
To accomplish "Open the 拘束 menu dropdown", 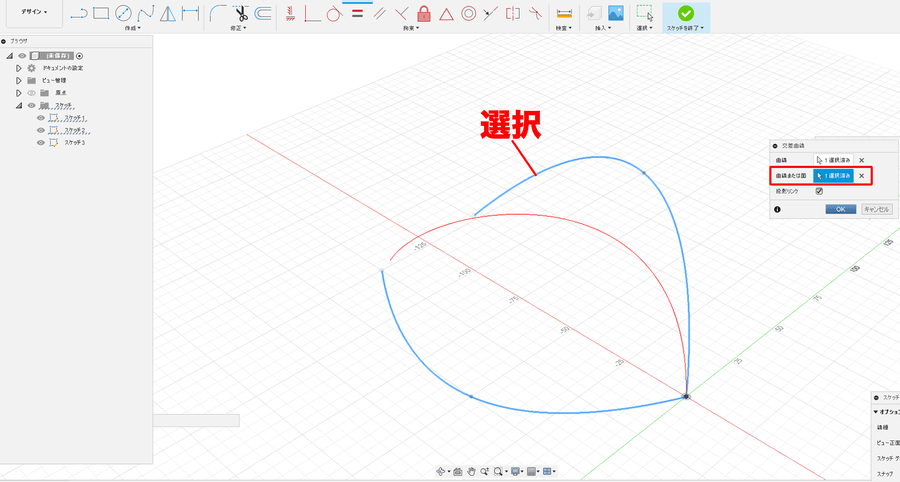I will 411,28.
